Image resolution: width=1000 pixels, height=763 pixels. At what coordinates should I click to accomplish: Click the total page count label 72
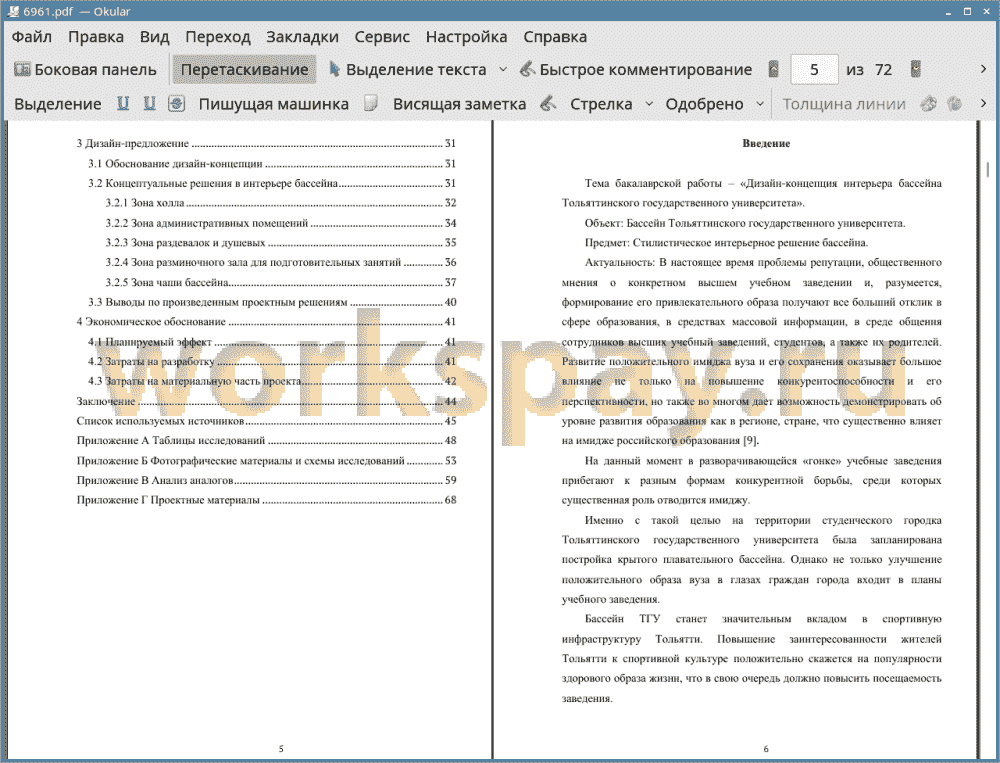(x=883, y=70)
